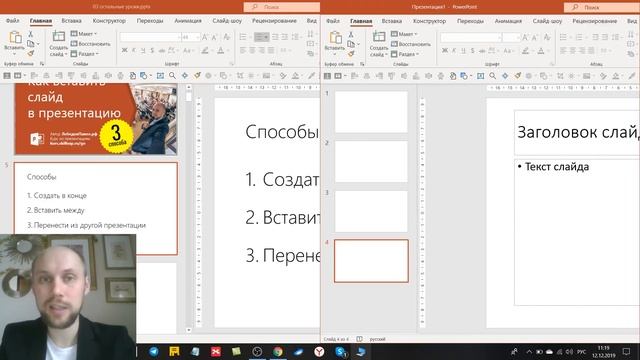Click Restore (Восстановить) in left window
The width and height of the screenshot is (640, 360).
coord(91,44)
